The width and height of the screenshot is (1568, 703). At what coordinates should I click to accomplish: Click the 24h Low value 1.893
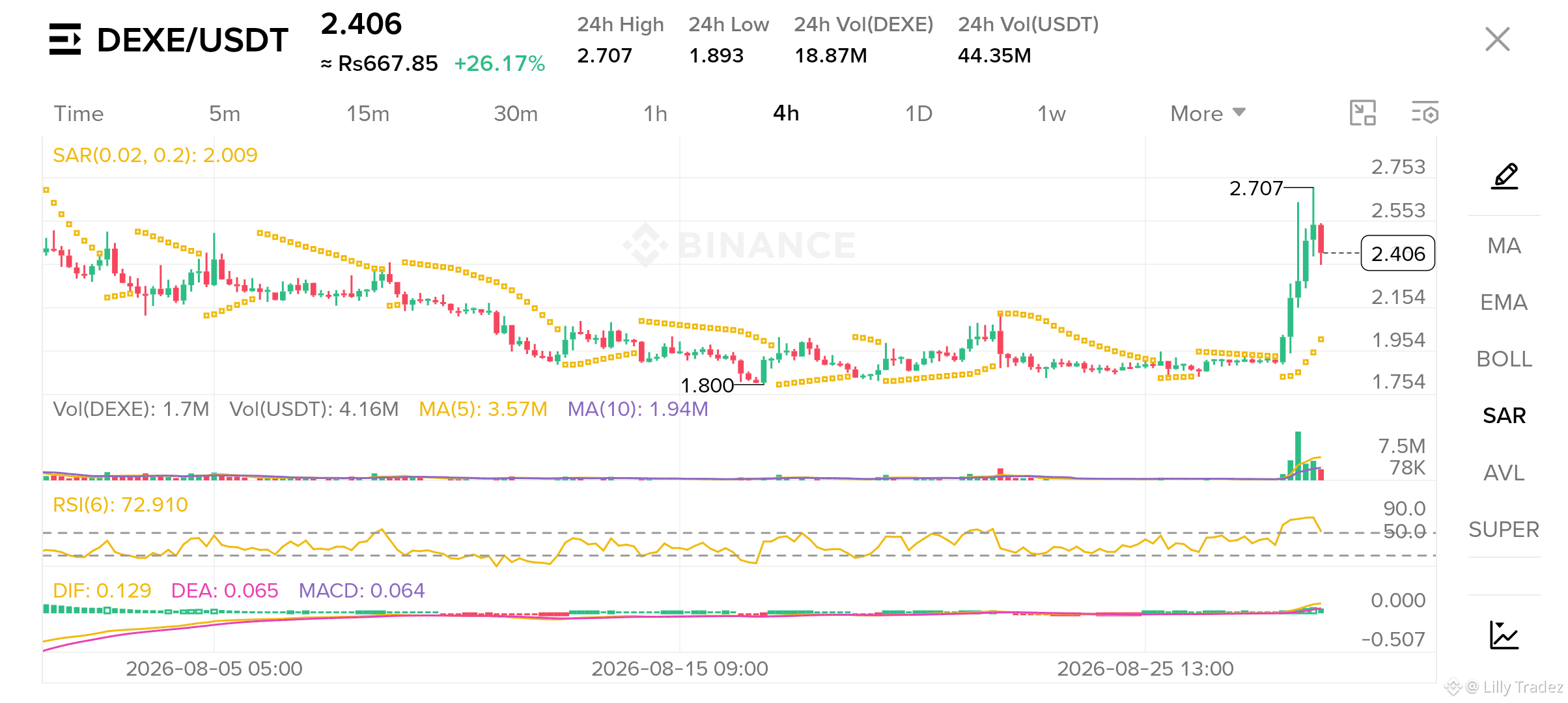[716, 55]
